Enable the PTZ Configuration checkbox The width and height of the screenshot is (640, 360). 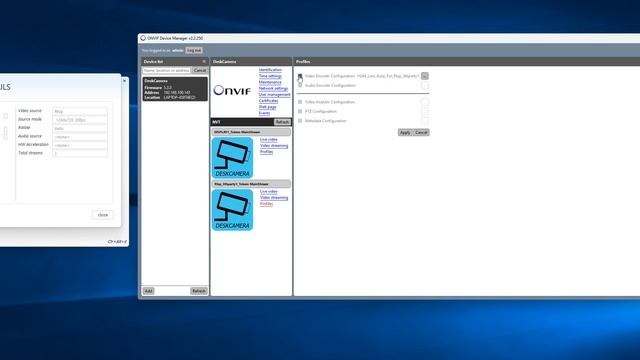[x=300, y=111]
